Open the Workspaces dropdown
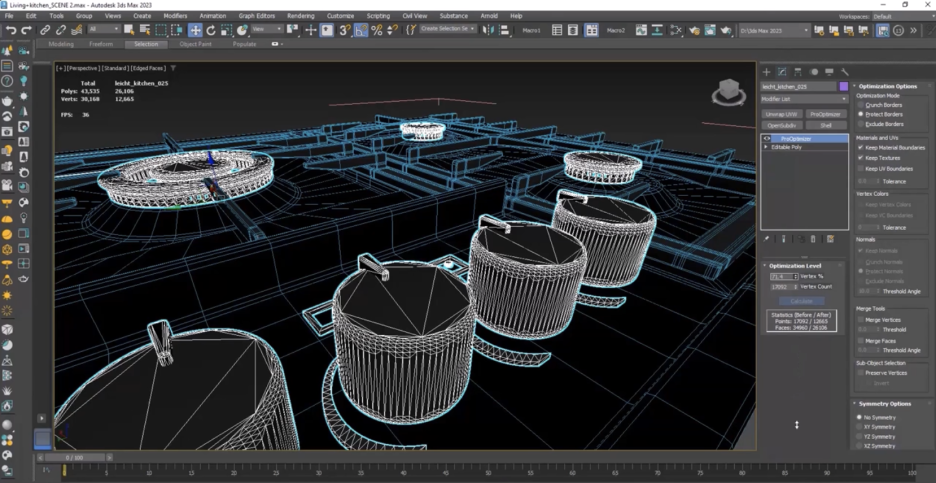Viewport: 936px width, 483px height. (898, 16)
